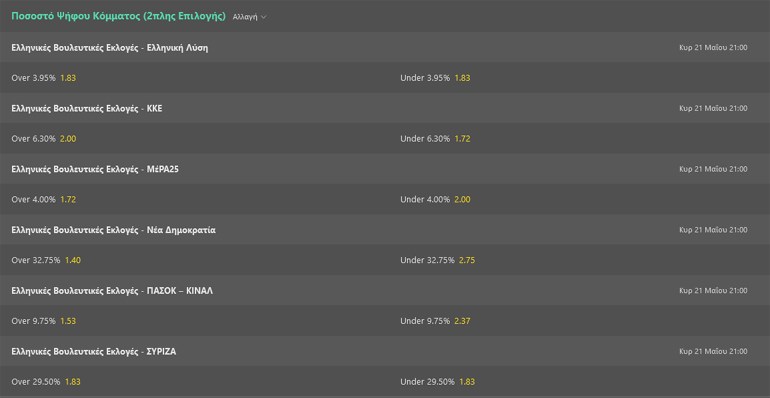Open the Νέα Δημοκρατία event header
Viewport: 770px width, 398px height.
pos(385,230)
